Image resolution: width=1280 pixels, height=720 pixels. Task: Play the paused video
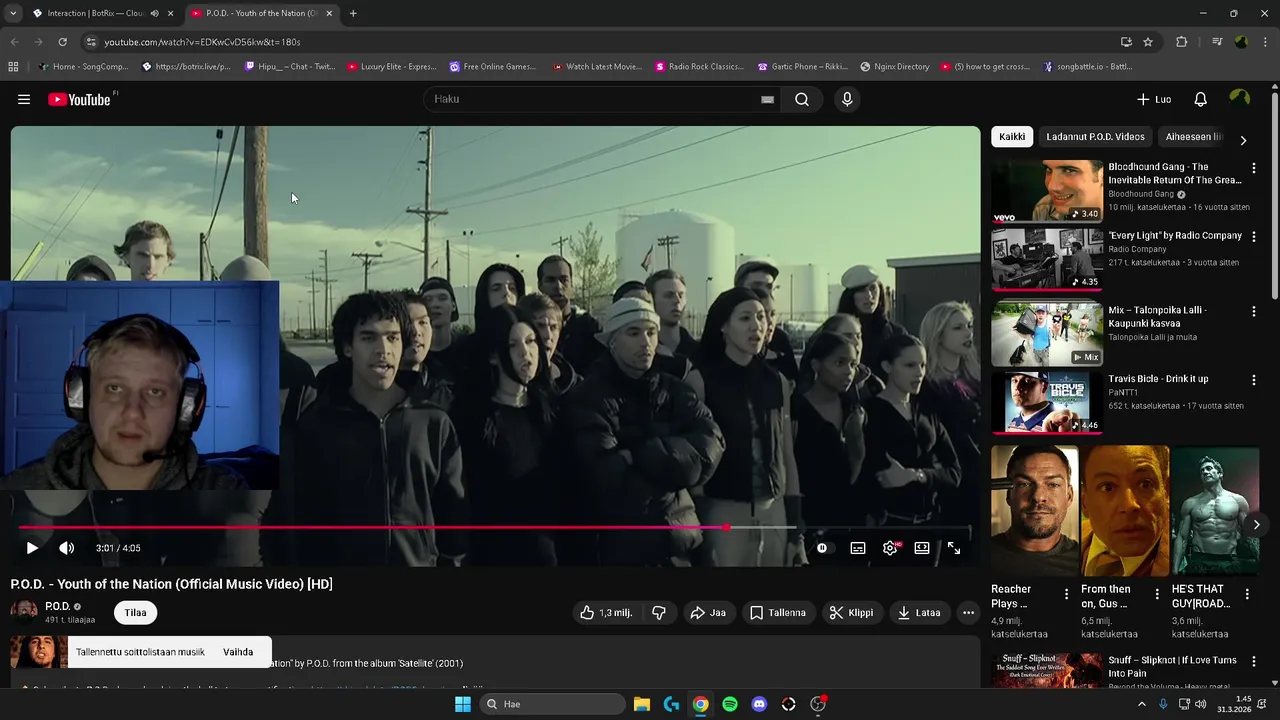pyautogui.click(x=32, y=548)
